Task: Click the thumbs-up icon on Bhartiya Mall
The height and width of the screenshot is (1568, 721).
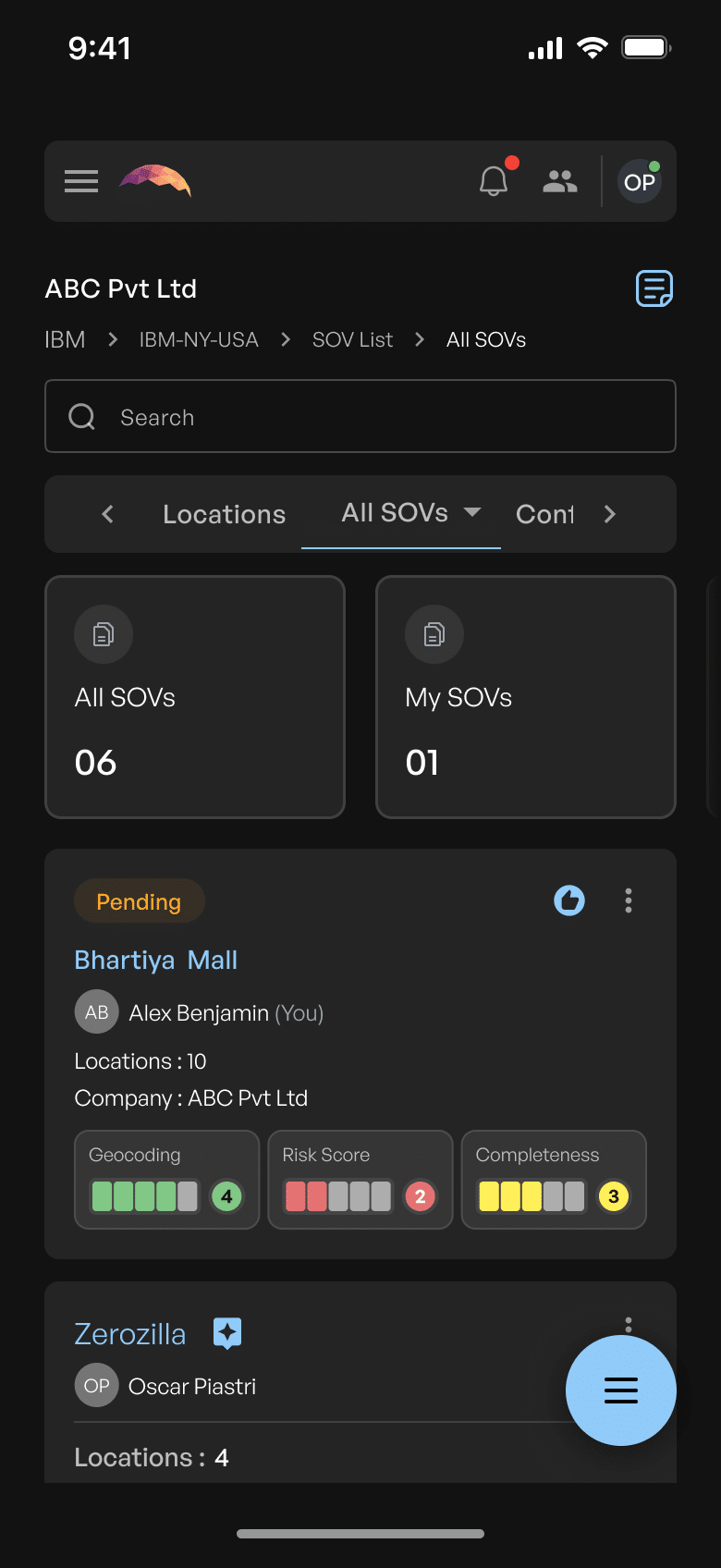Action: [569, 900]
